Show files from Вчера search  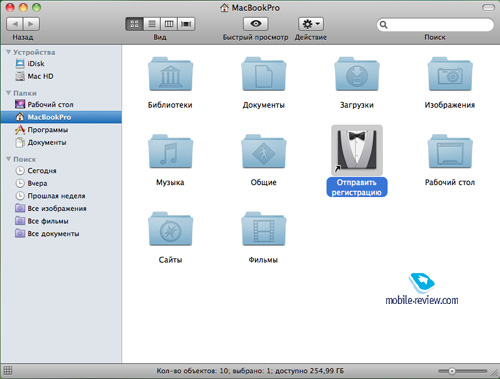point(61,183)
